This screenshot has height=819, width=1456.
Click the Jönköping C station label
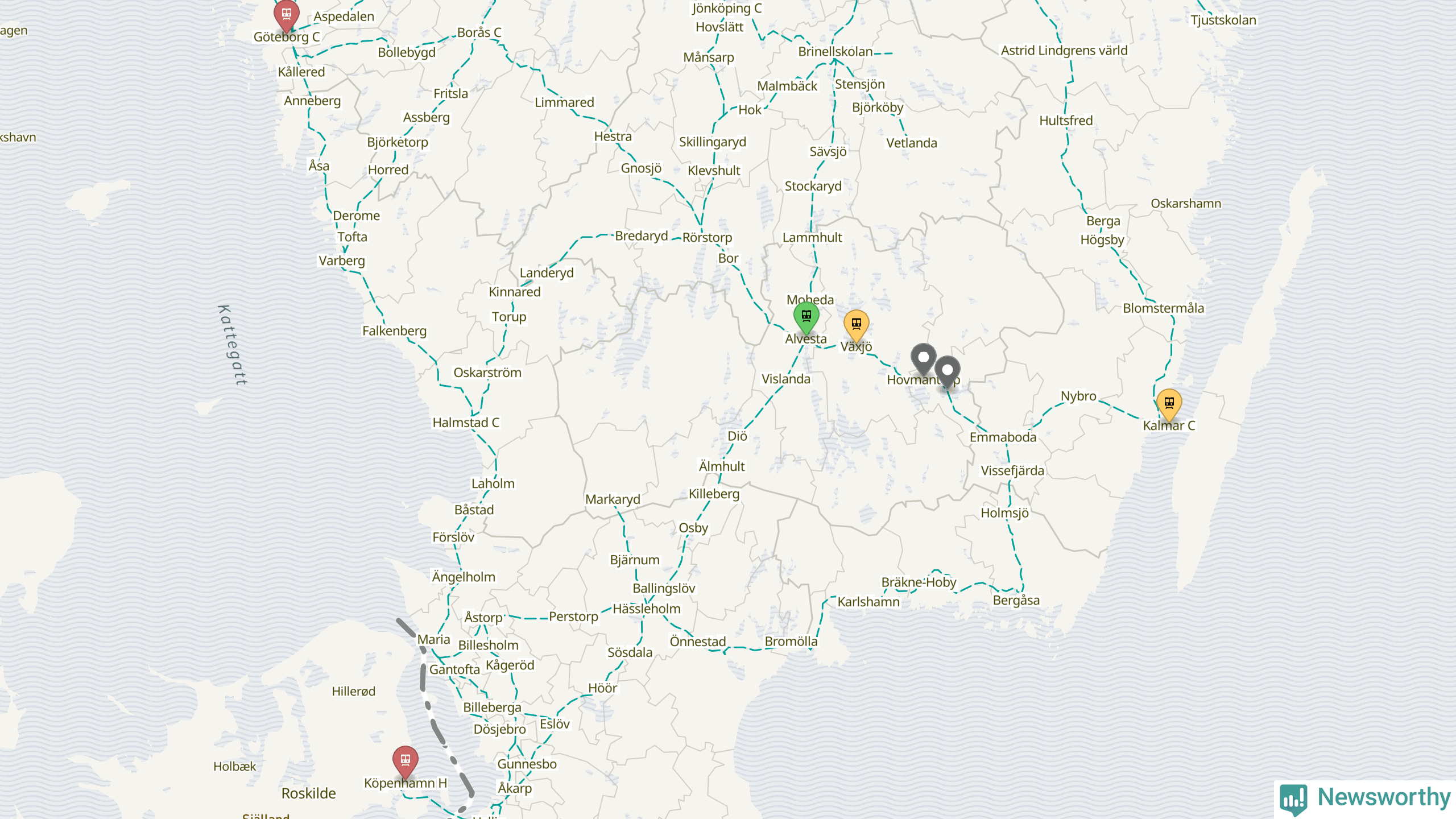tap(727, 9)
